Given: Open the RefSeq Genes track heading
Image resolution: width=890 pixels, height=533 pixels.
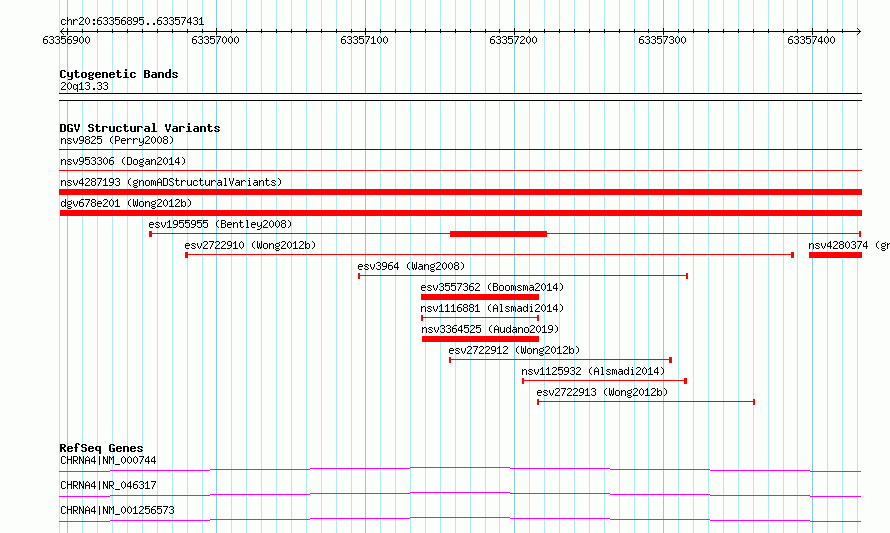Looking at the screenshot, I should (102, 448).
